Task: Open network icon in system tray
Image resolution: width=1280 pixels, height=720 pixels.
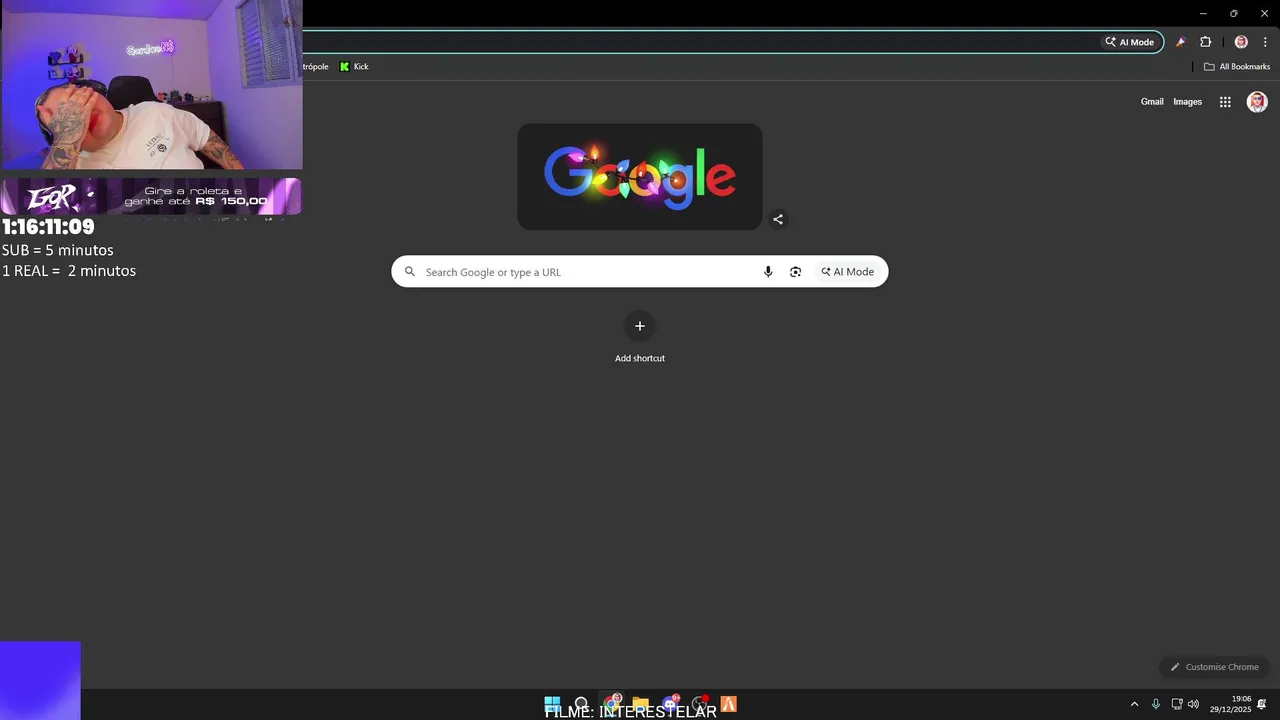Action: point(1177,704)
